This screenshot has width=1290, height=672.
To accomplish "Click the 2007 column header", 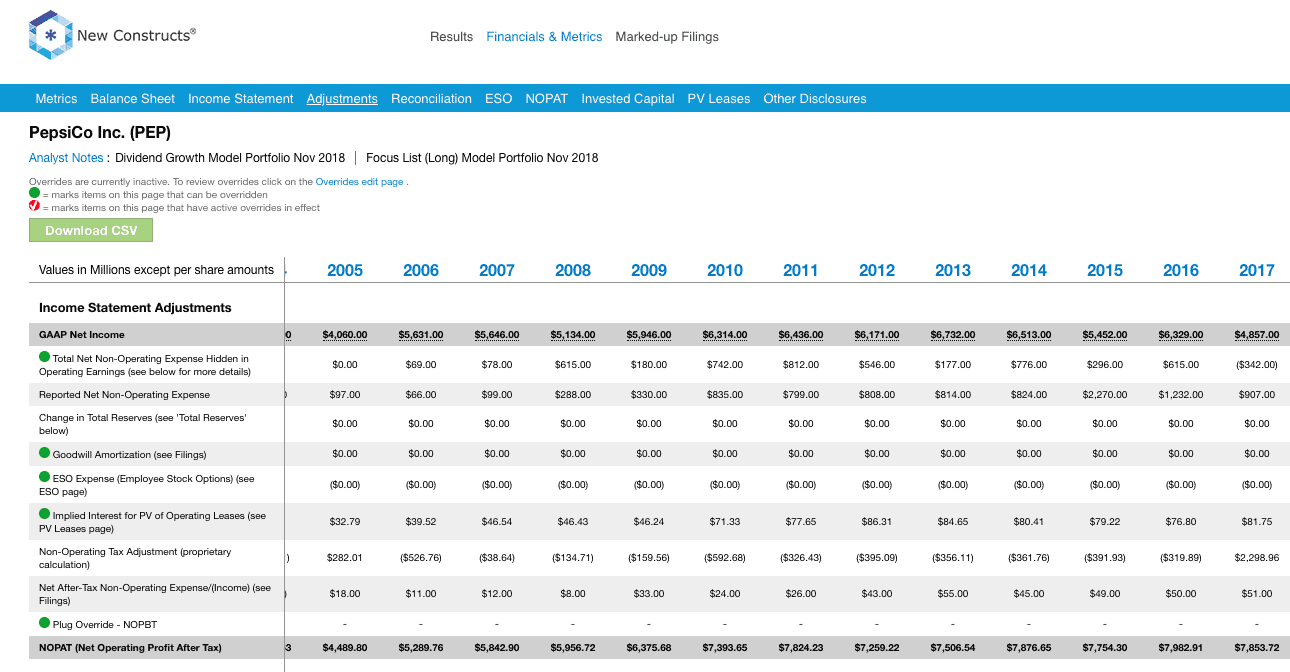I will pos(497,270).
